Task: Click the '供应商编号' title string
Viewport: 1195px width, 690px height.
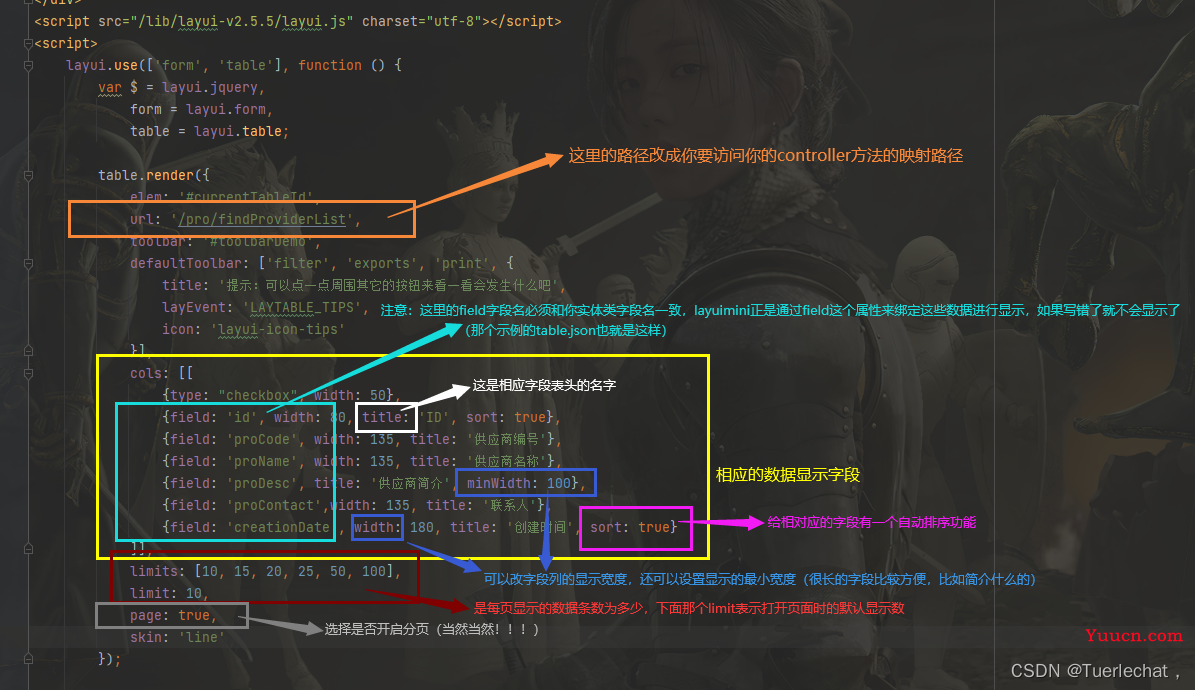Action: tap(506, 439)
